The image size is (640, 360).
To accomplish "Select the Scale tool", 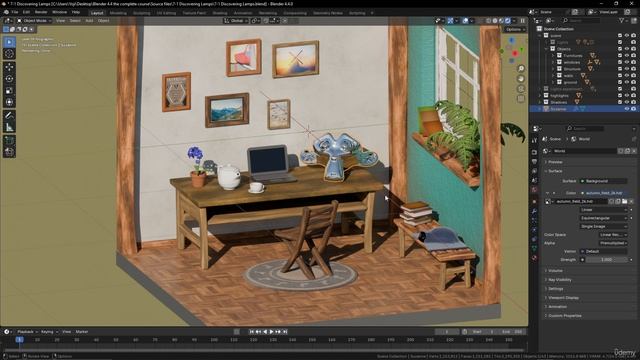I will coord(9,91).
